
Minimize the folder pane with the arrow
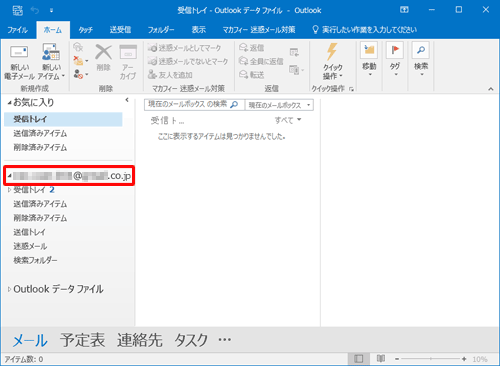click(x=127, y=100)
